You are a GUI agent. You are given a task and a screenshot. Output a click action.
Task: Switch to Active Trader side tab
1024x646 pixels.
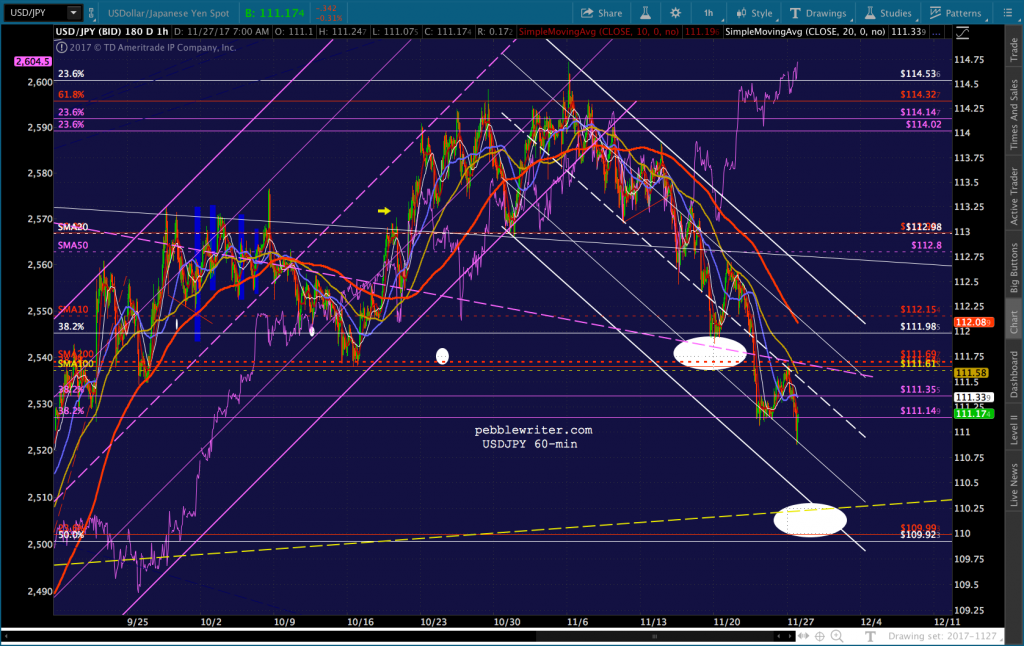point(1014,196)
